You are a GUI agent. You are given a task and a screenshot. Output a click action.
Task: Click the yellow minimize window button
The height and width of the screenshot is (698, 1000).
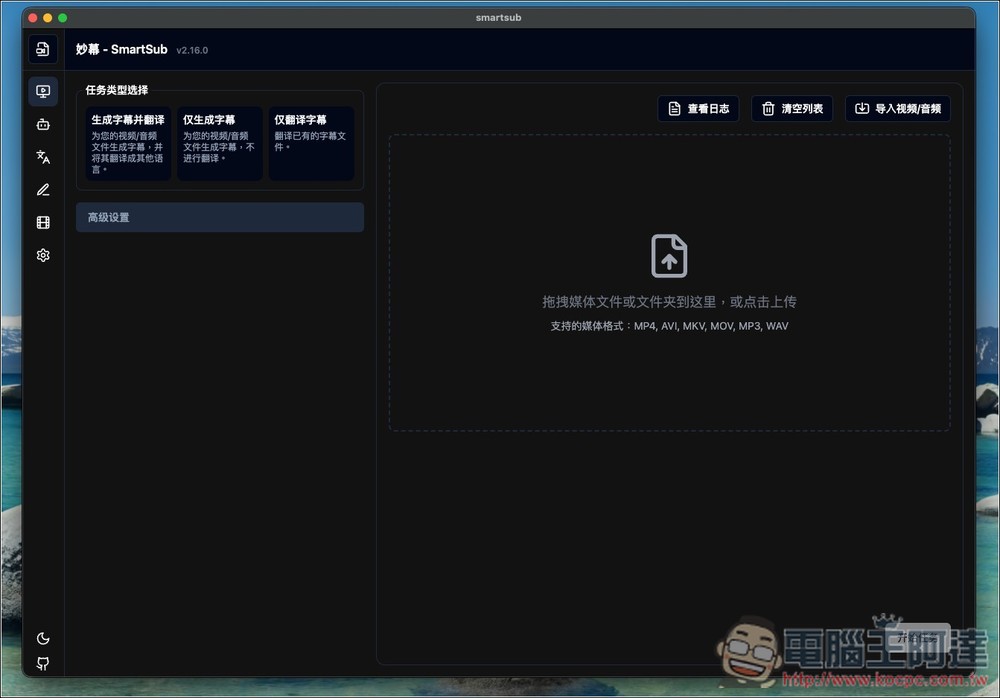coord(47,18)
